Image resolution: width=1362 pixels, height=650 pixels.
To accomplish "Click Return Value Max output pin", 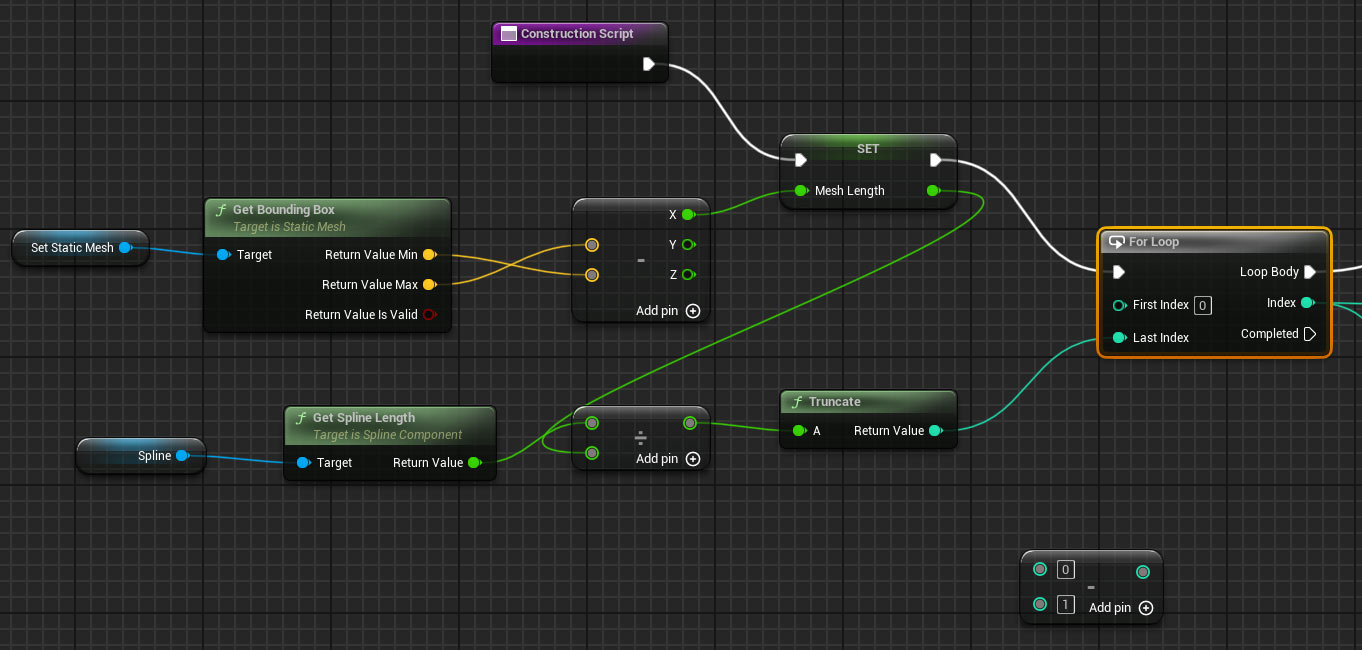I will 429,284.
